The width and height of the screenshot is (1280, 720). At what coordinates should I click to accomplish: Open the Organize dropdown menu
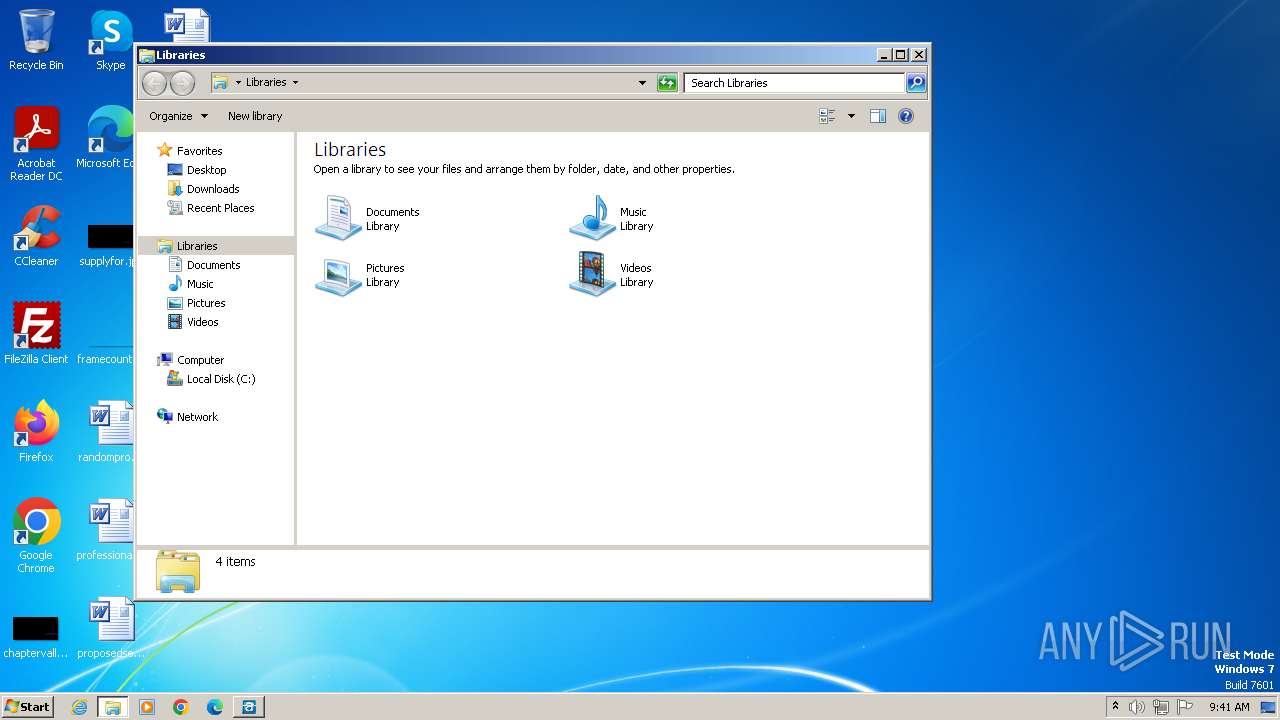pyautogui.click(x=179, y=116)
